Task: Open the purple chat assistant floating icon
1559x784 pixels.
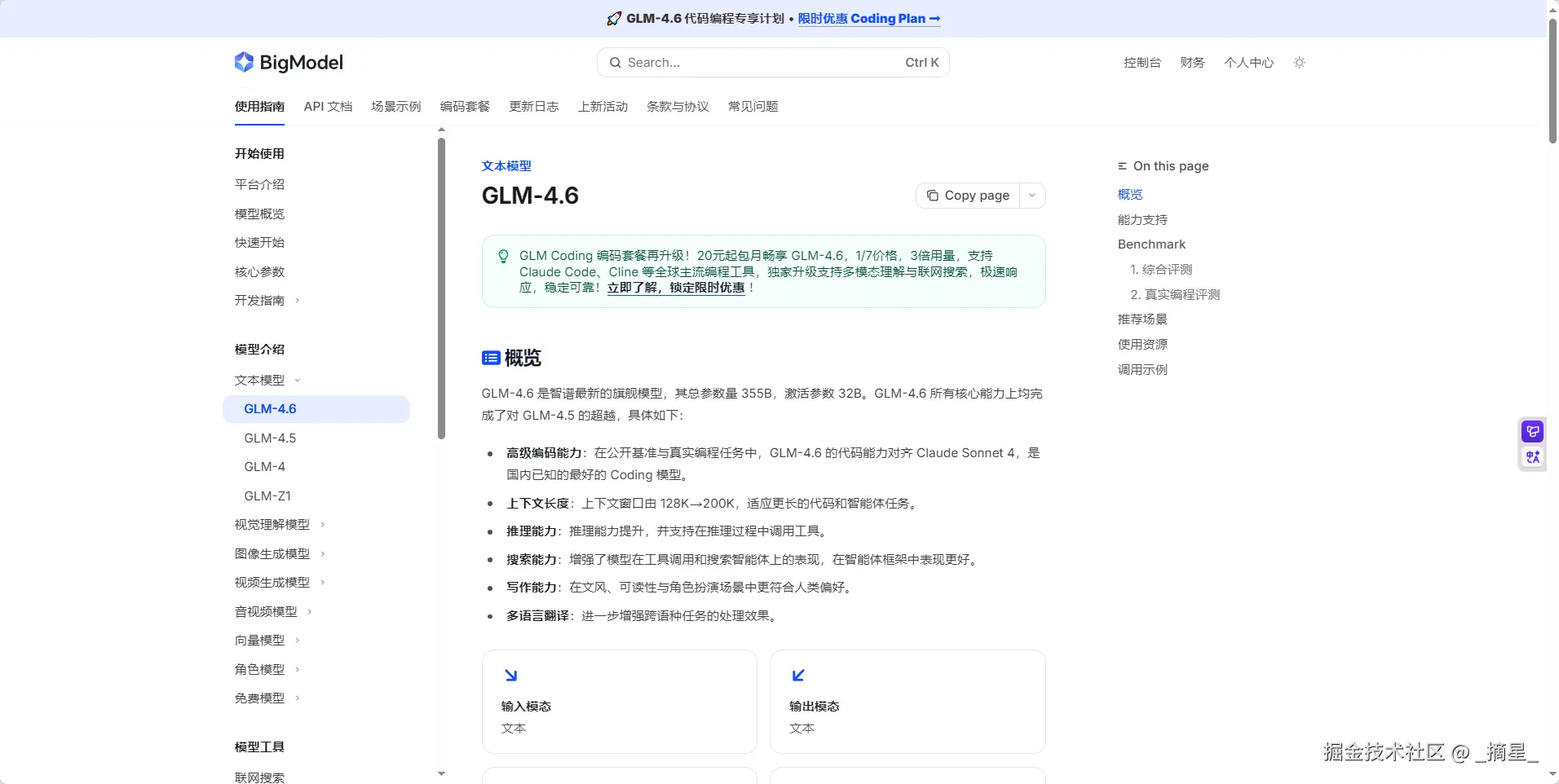Action: [x=1533, y=431]
